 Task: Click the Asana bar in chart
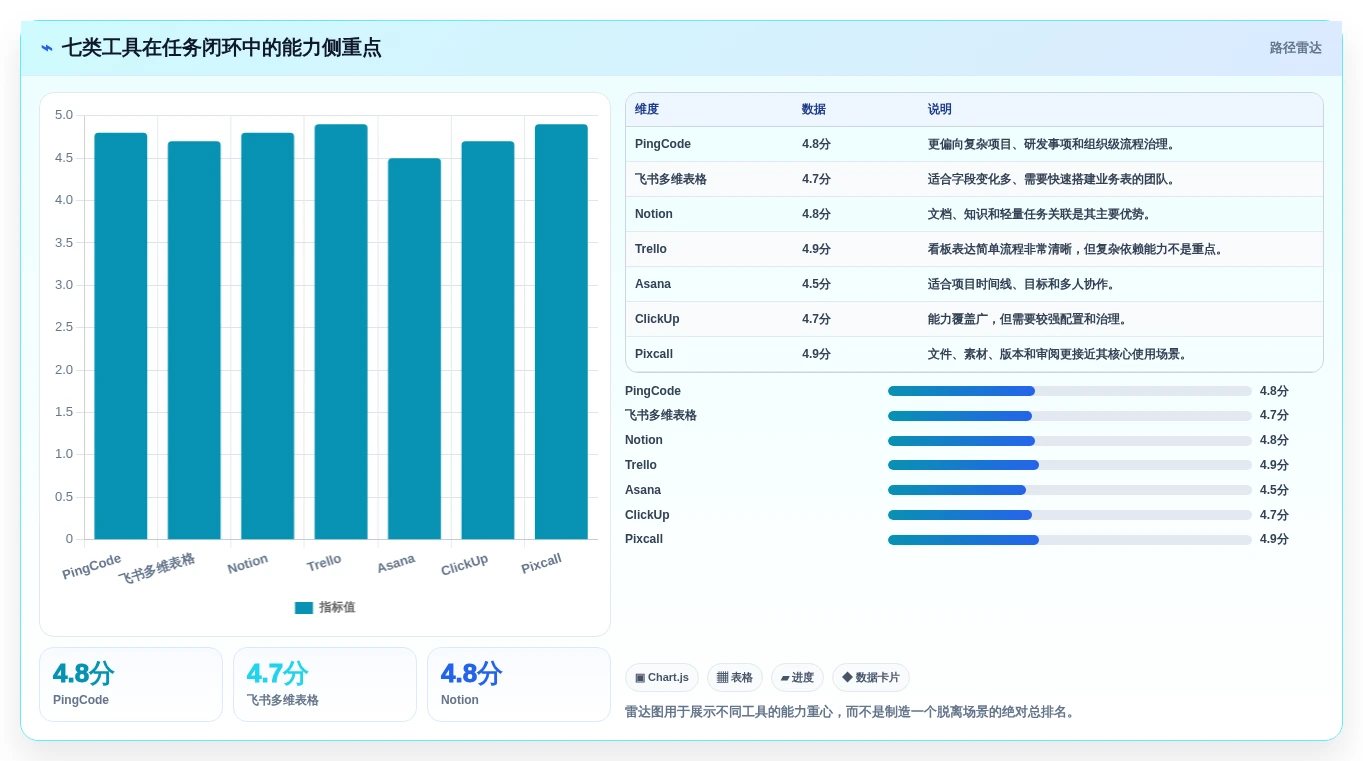pos(414,349)
